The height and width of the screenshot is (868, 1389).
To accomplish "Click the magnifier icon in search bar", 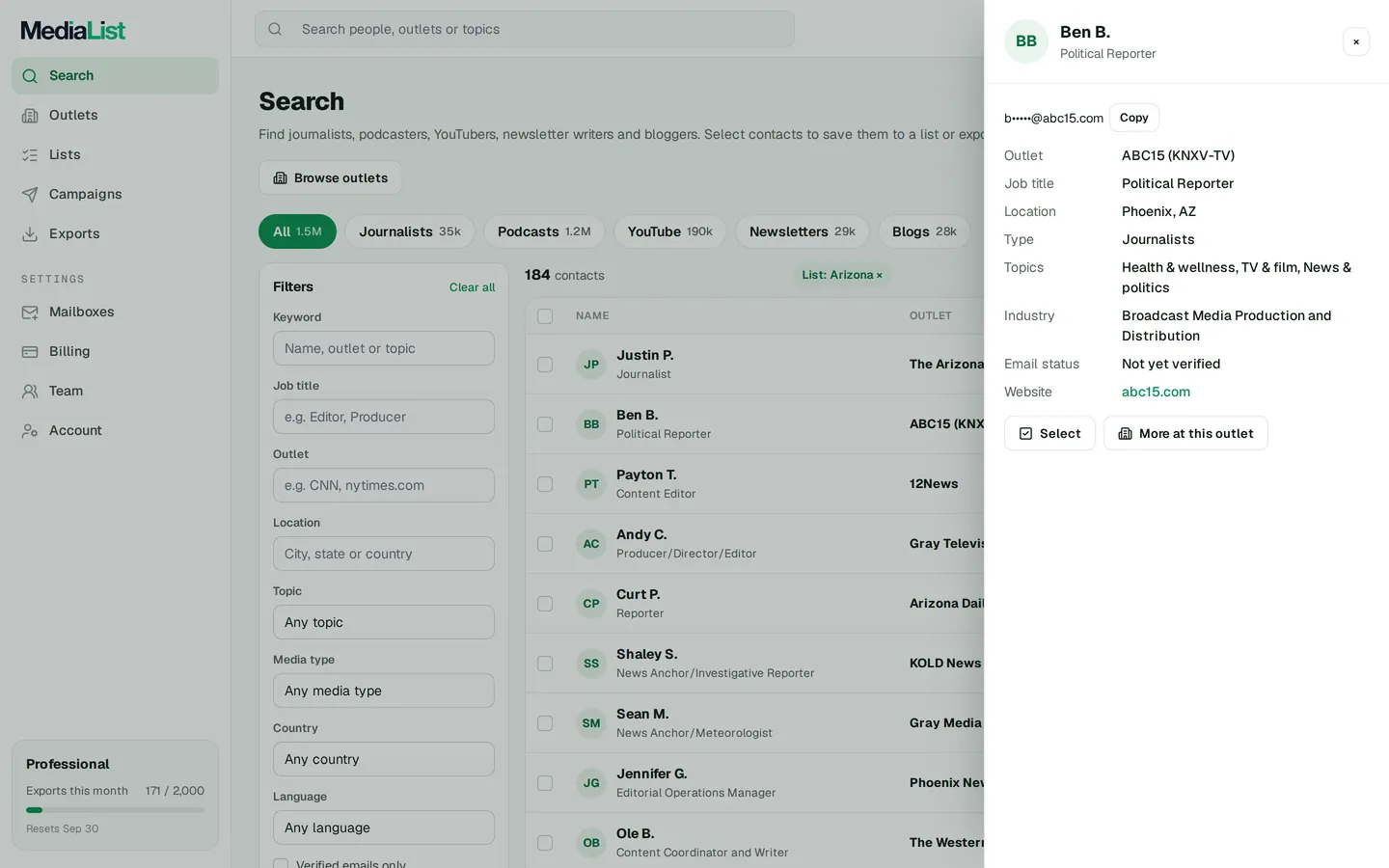I will point(275,29).
